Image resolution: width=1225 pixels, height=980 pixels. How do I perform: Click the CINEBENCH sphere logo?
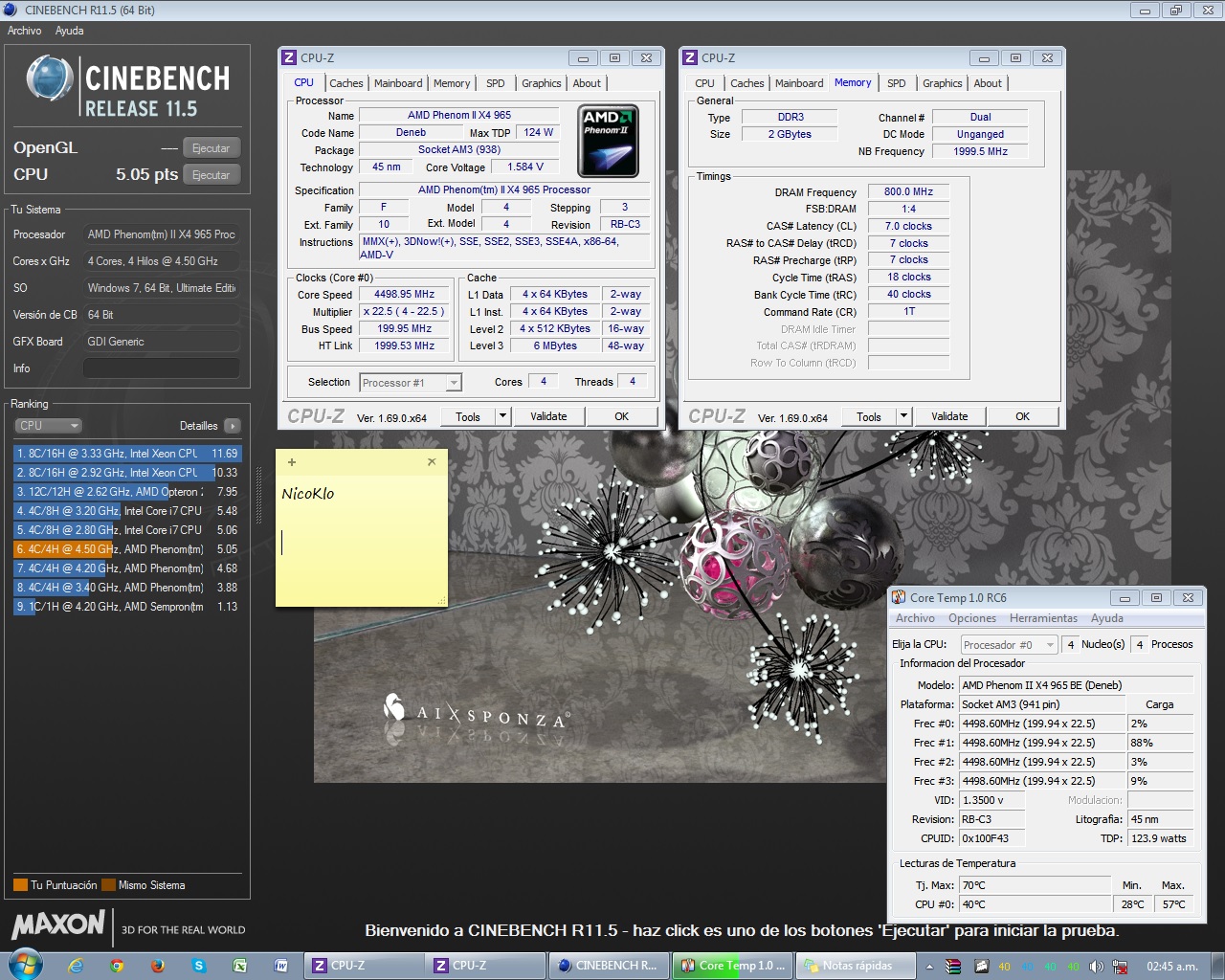pyautogui.click(x=50, y=78)
